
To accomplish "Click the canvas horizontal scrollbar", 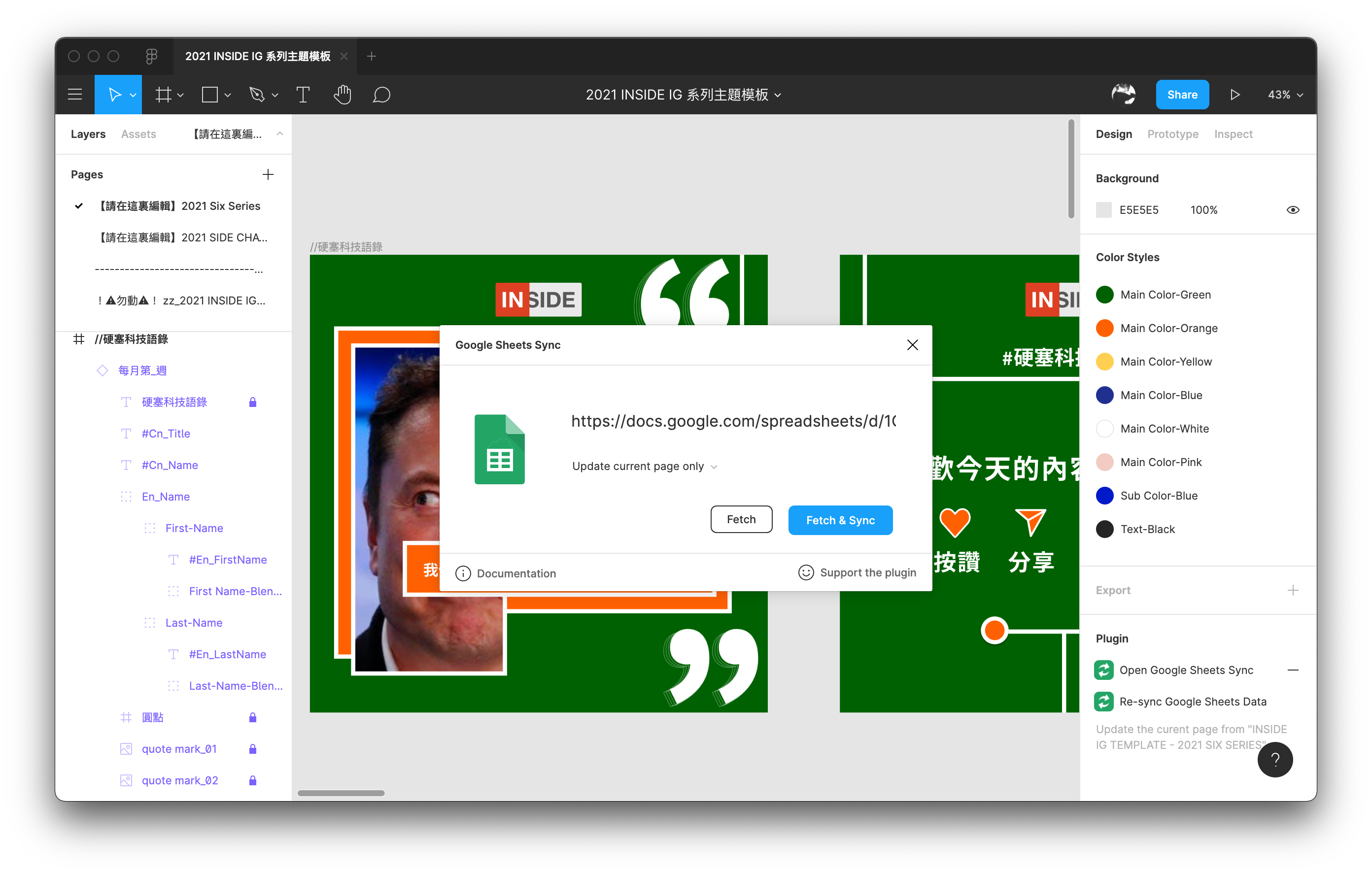I will [x=341, y=793].
